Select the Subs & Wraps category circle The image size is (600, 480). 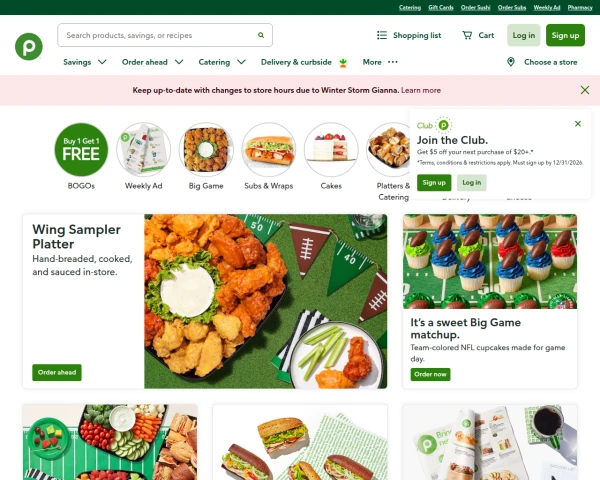tap(269, 150)
